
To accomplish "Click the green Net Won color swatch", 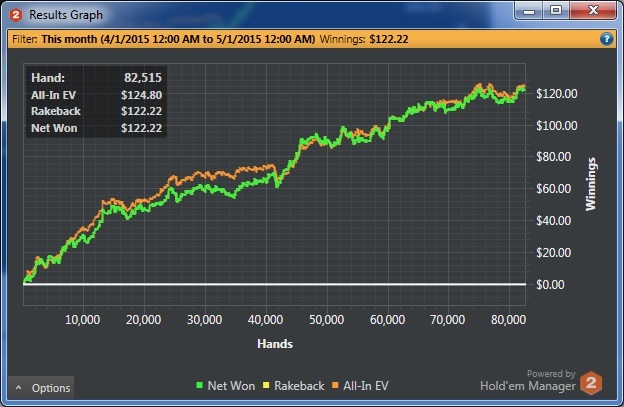I will (x=200, y=385).
